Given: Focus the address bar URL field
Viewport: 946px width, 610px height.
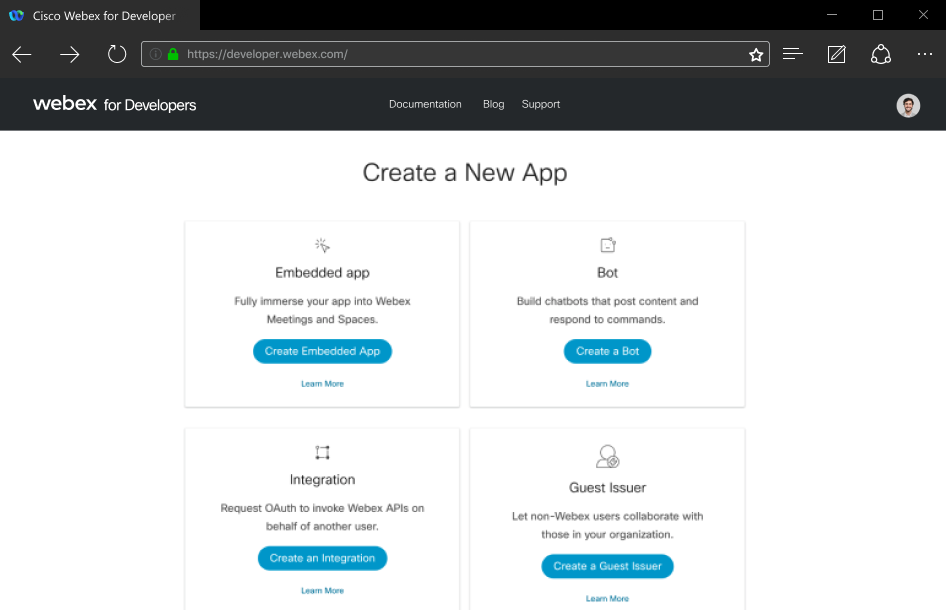Looking at the screenshot, I should click(x=455, y=54).
